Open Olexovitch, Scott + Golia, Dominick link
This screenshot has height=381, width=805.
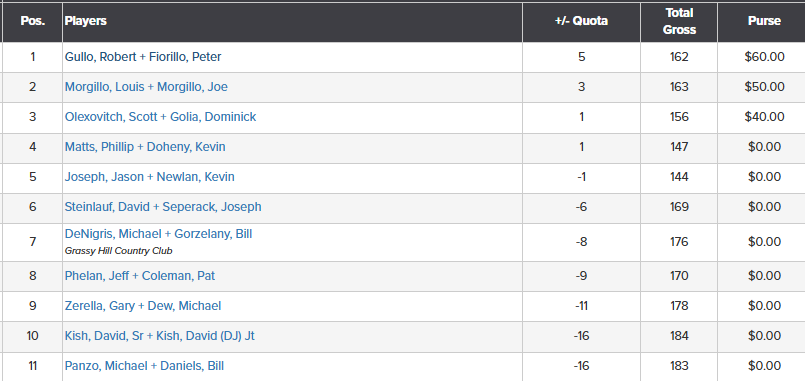click(x=160, y=117)
